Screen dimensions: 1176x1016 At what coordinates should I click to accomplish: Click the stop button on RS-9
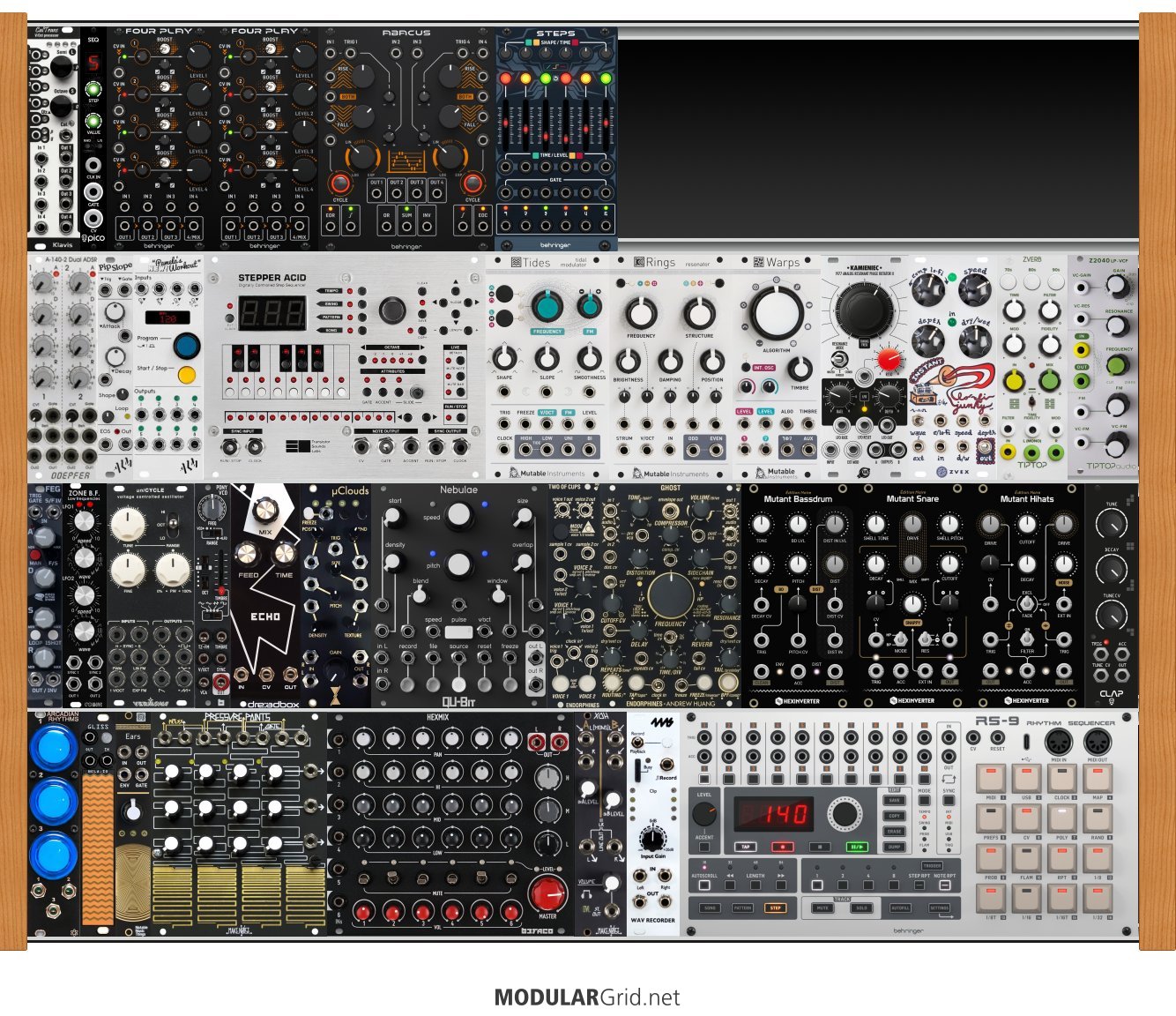(x=819, y=846)
